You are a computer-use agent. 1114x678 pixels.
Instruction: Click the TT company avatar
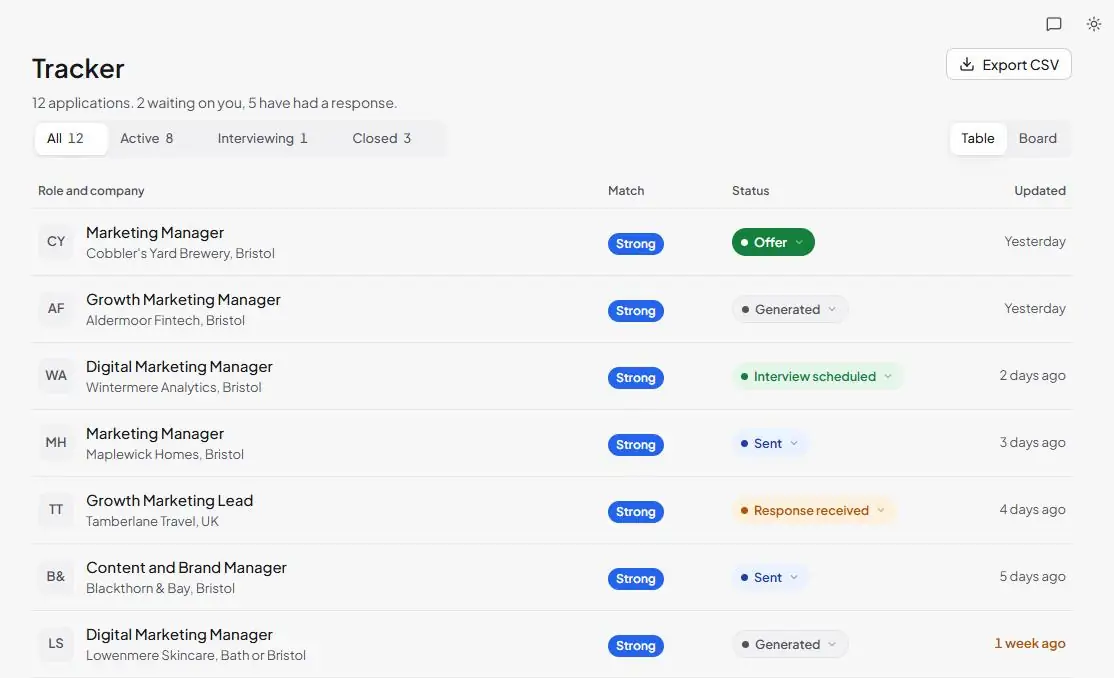pyautogui.click(x=56, y=510)
